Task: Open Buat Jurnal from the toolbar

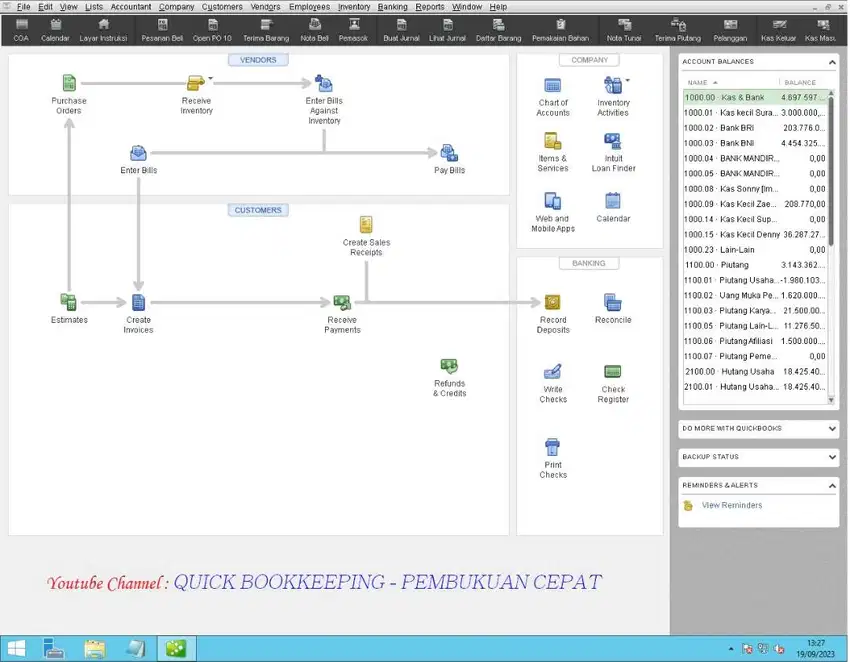Action: coord(401,30)
